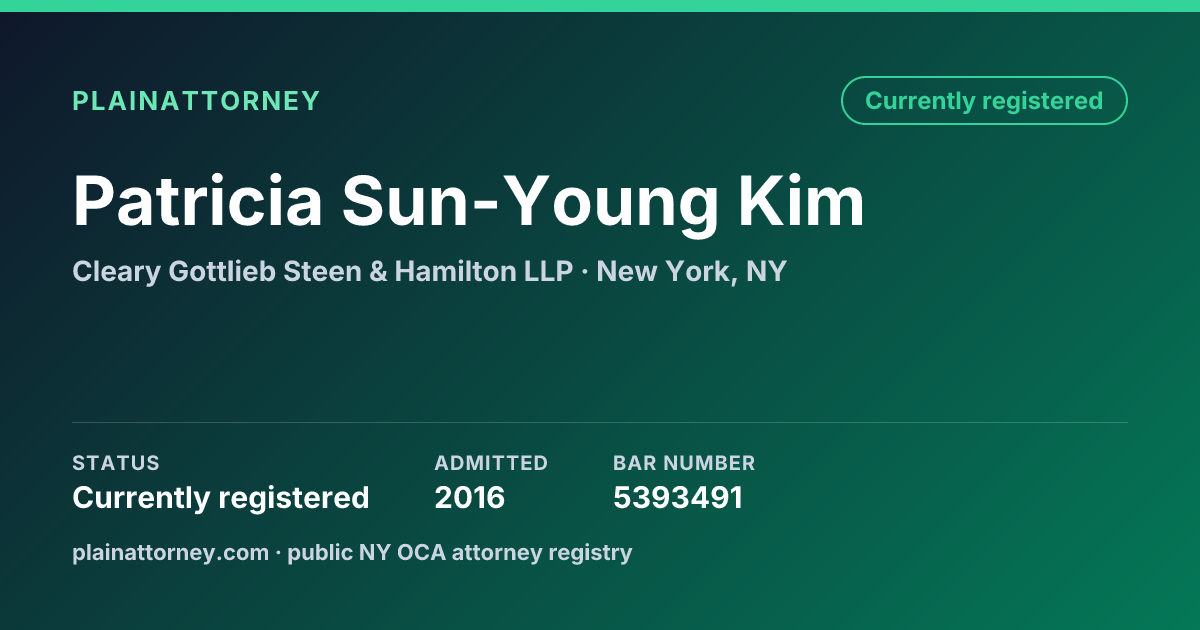Click the green accent bar at top
This screenshot has width=1200, height=630.
[x=600, y=6]
